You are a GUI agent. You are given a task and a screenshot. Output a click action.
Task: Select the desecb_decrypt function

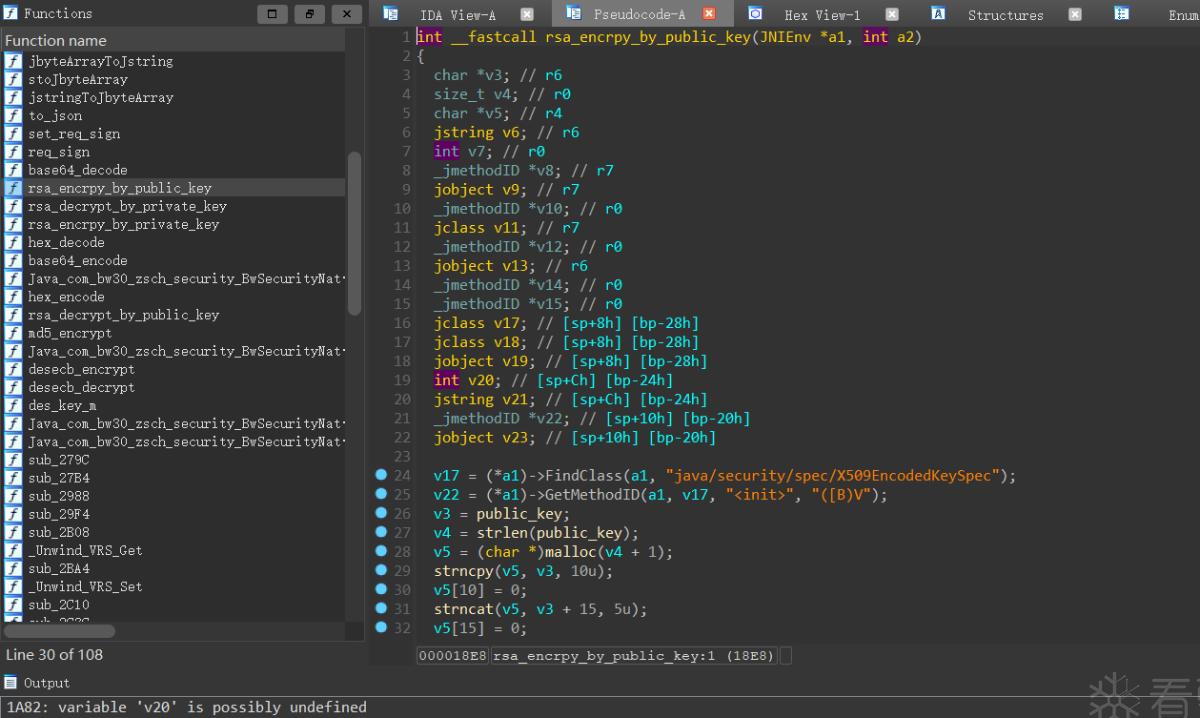point(81,387)
